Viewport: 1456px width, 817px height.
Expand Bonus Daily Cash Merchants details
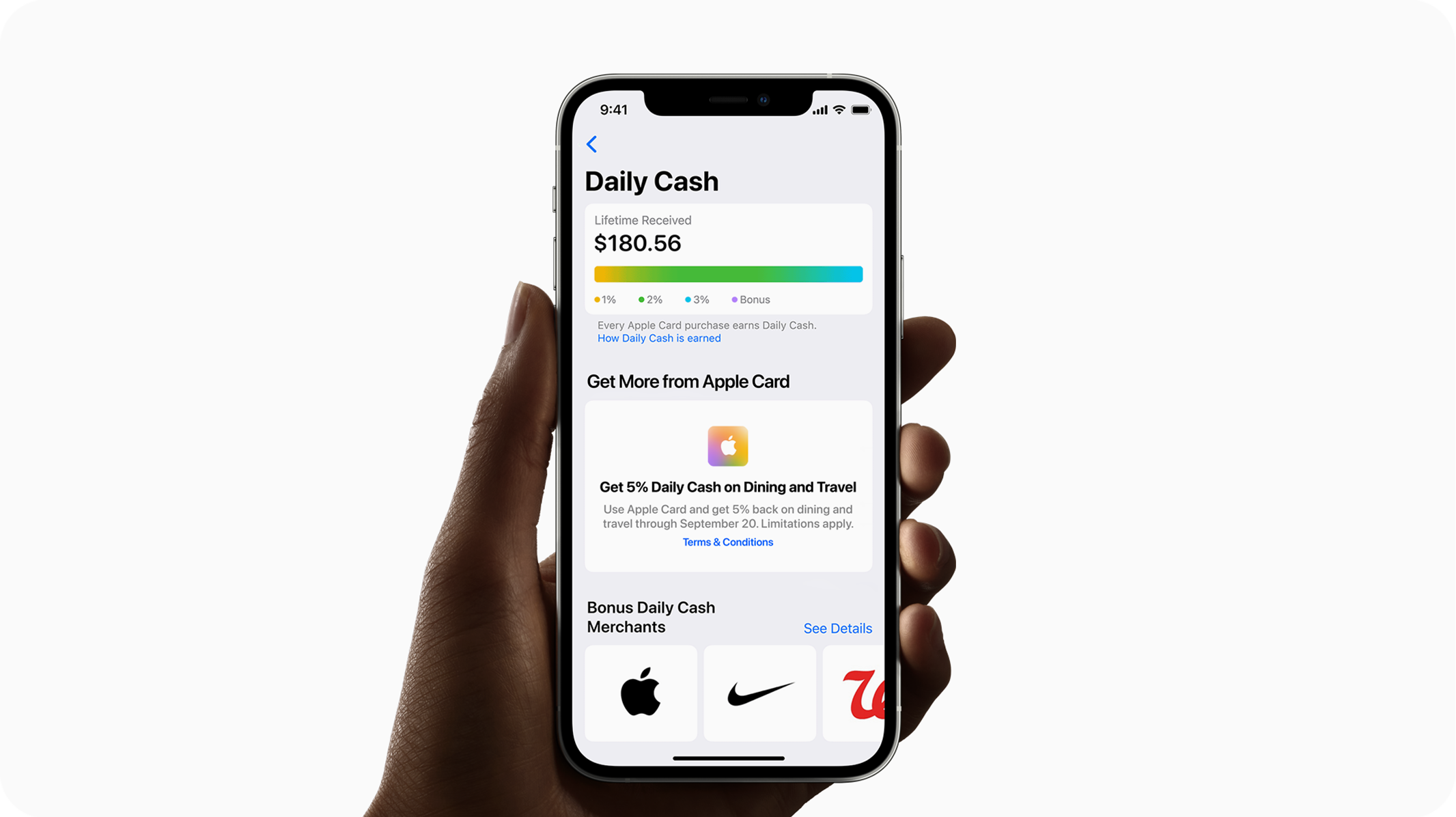838,627
